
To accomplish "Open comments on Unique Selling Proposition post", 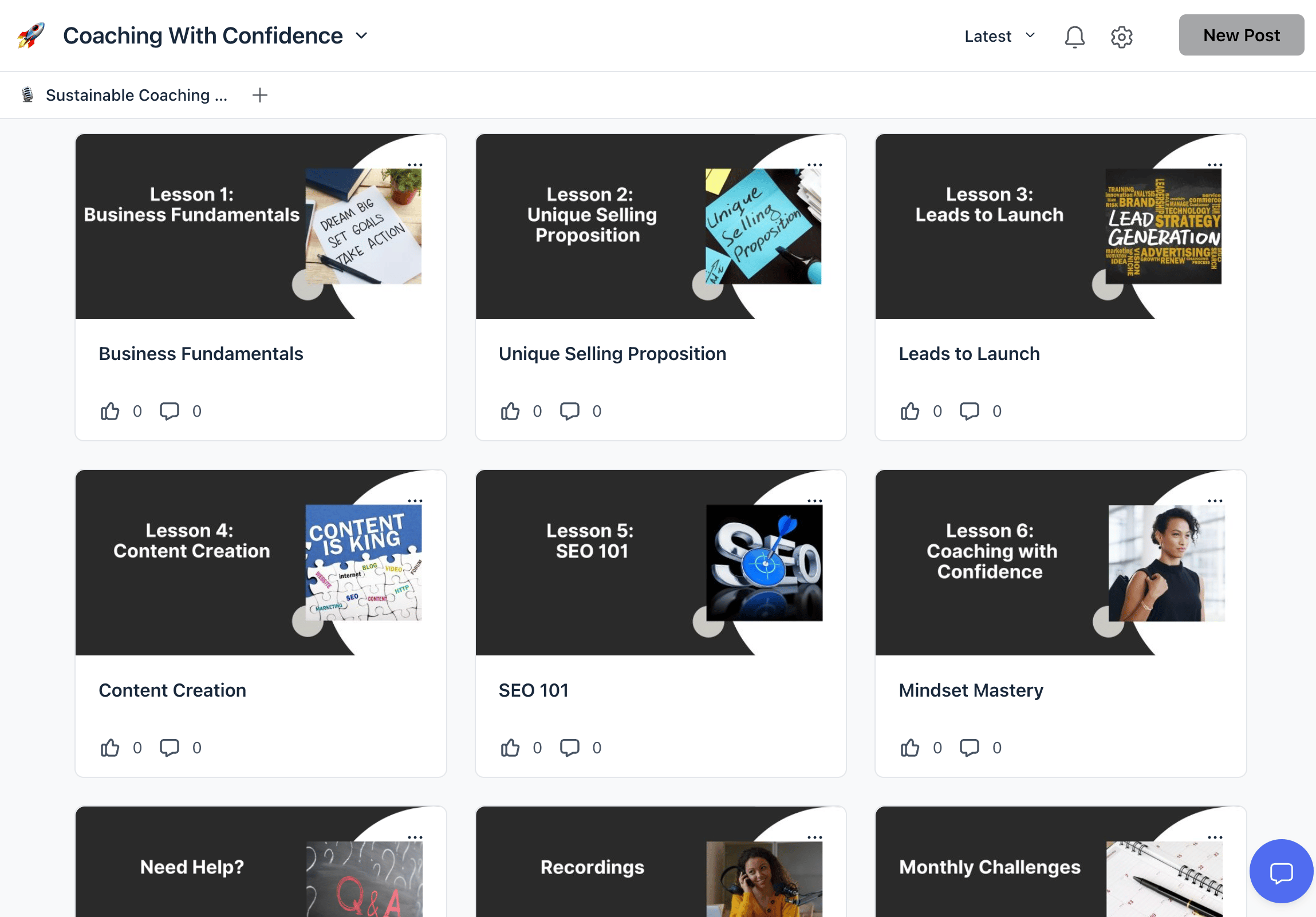I will click(569, 411).
